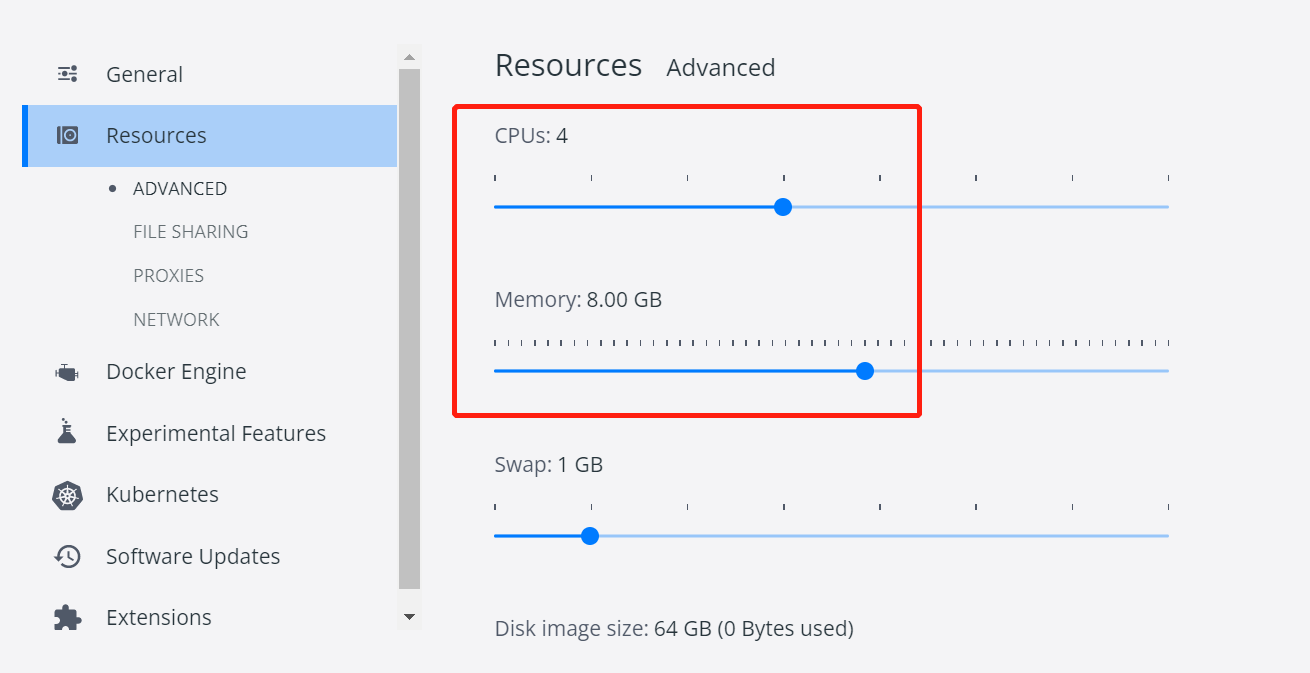Viewport: 1310px width, 673px height.
Task: Click the Software Updates clock icon
Action: (67, 556)
